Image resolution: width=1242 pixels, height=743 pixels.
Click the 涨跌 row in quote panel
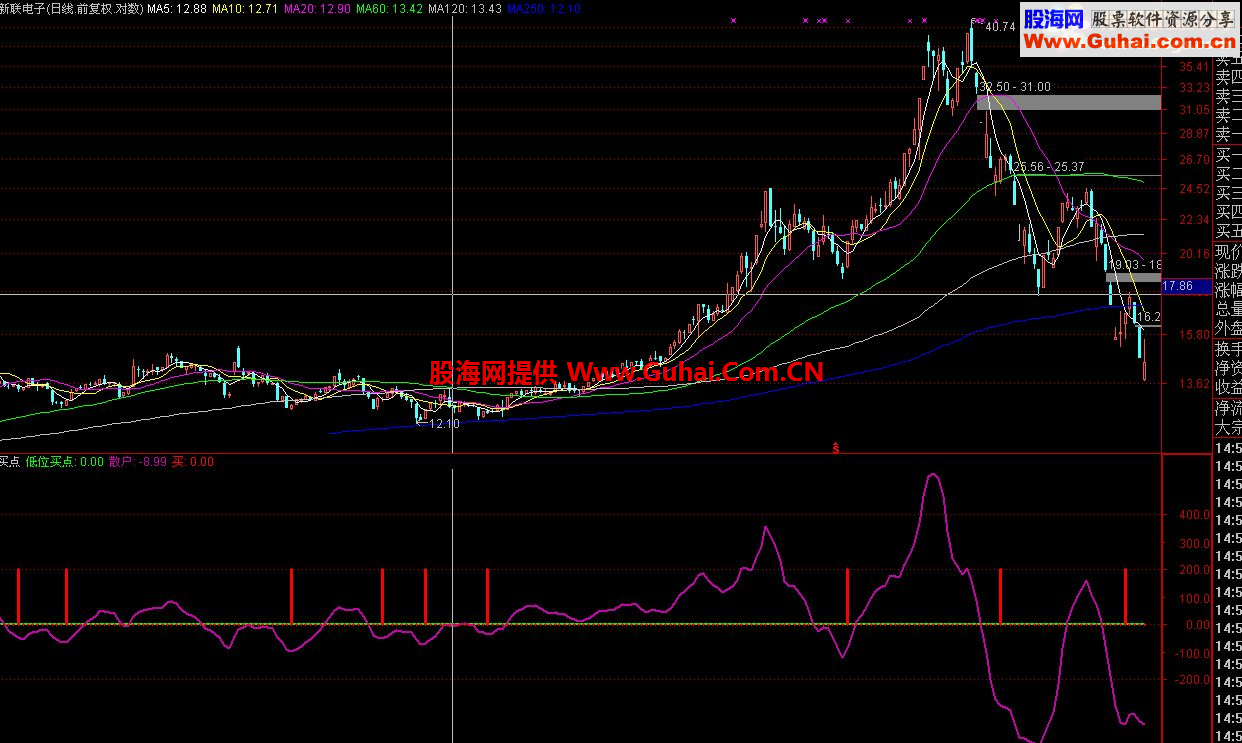coord(1228,271)
